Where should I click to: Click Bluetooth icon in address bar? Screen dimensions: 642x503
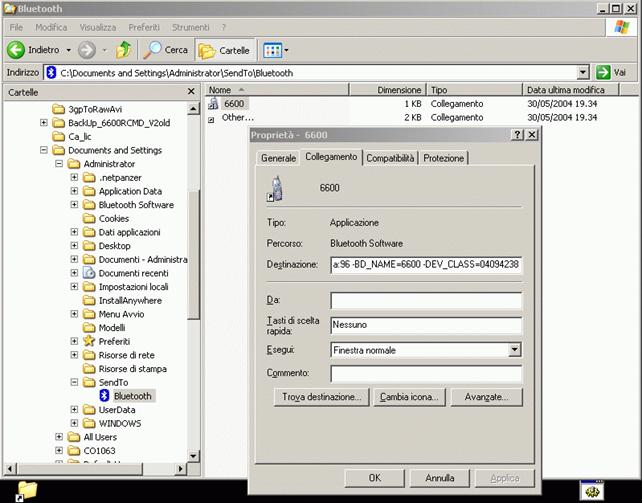(51, 73)
